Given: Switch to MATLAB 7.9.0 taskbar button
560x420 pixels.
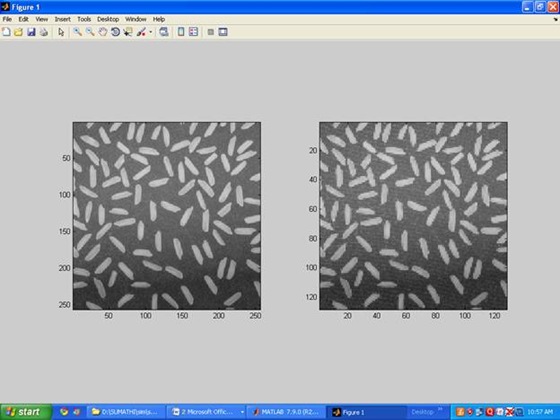Looking at the screenshot, I should 286,412.
